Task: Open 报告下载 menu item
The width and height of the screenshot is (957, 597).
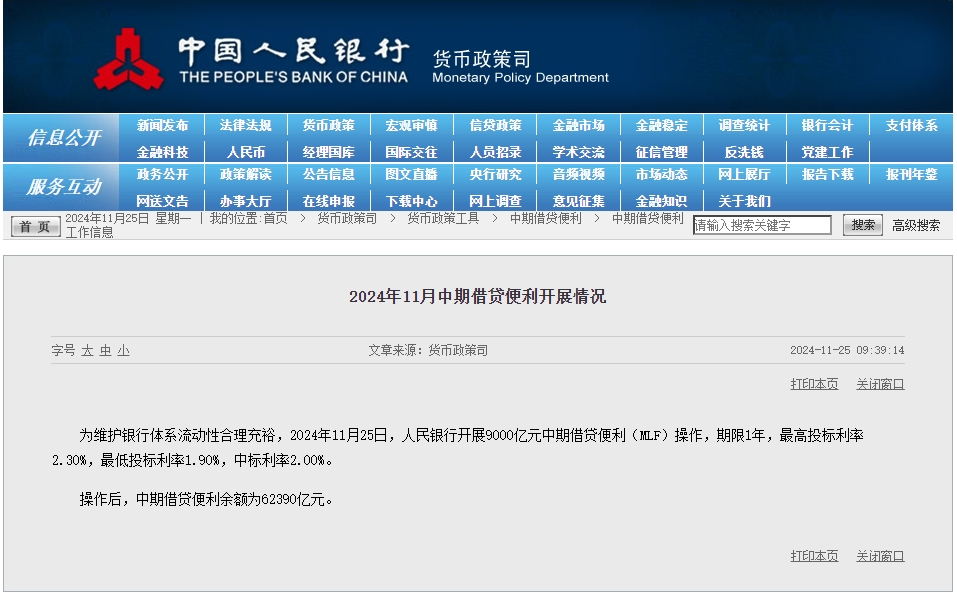Action: (x=827, y=175)
